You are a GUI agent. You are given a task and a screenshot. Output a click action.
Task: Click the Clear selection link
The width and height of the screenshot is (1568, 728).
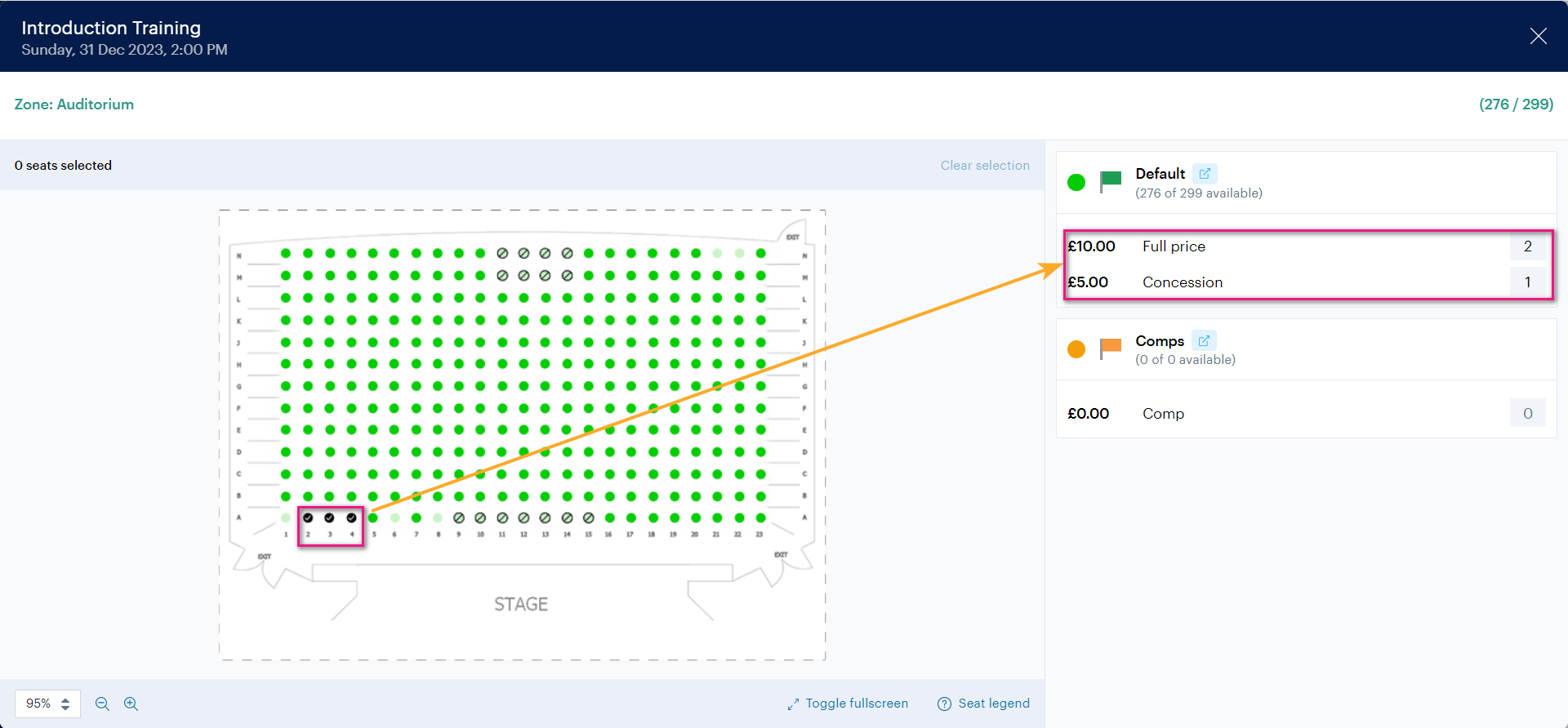point(985,165)
